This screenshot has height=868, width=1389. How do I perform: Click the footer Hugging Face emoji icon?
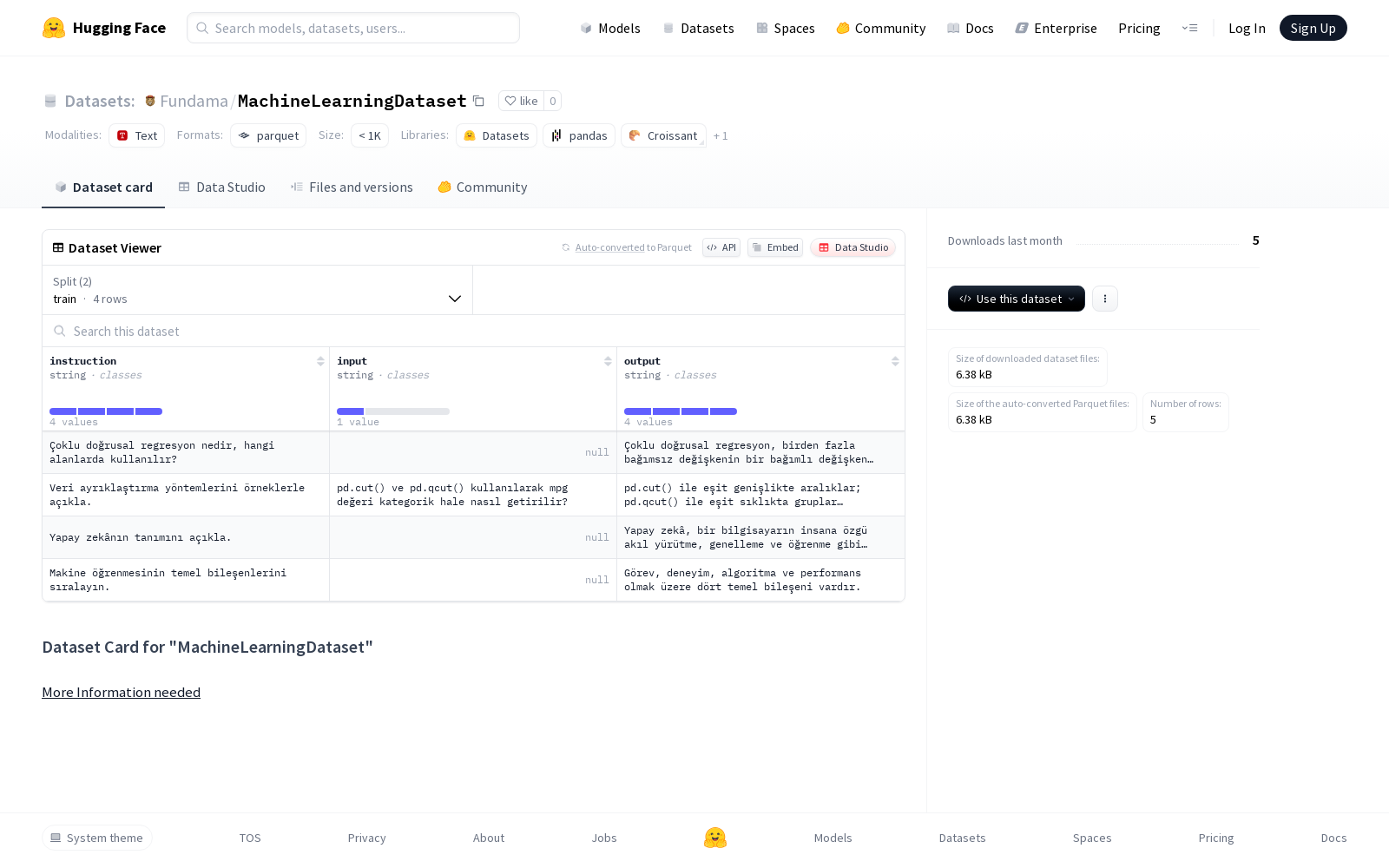[715, 838]
